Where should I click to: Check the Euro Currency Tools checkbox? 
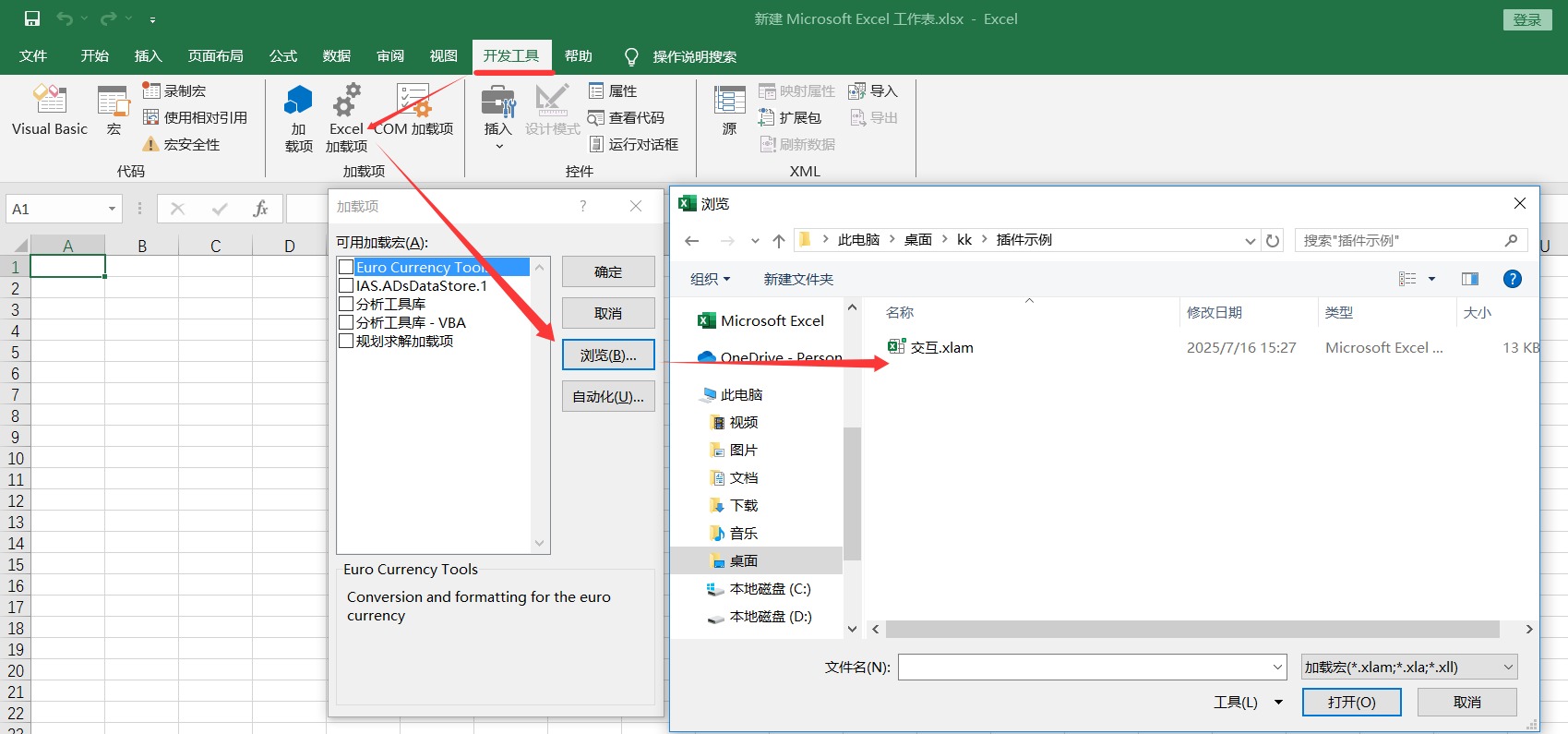(x=346, y=267)
